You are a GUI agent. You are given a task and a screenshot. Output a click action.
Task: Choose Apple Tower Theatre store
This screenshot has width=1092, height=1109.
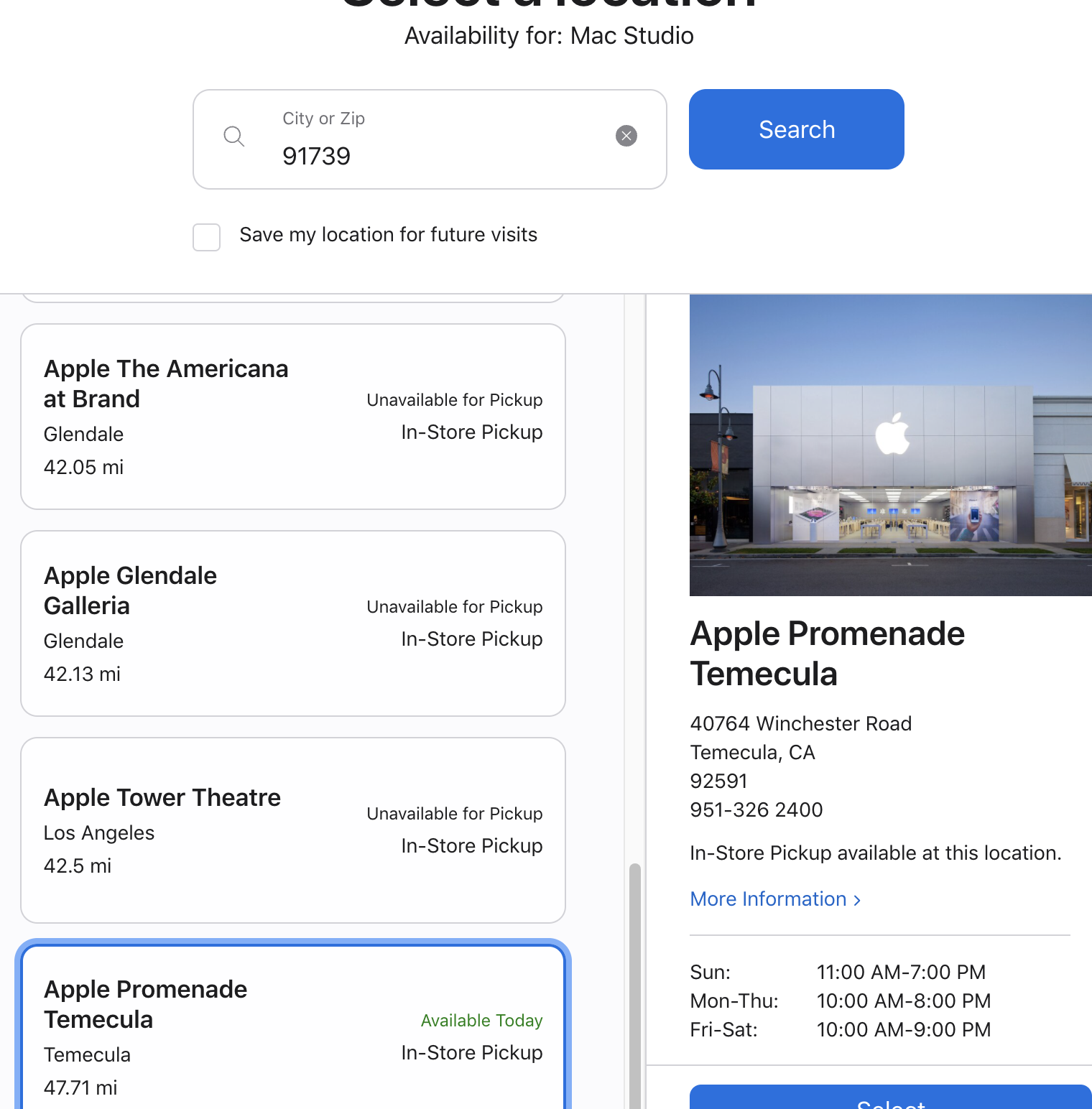click(x=293, y=830)
